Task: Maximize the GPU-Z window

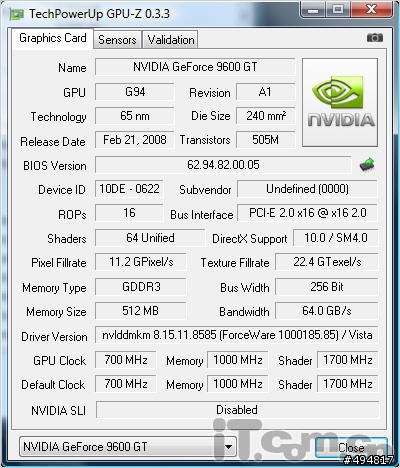Action: click(337, 10)
